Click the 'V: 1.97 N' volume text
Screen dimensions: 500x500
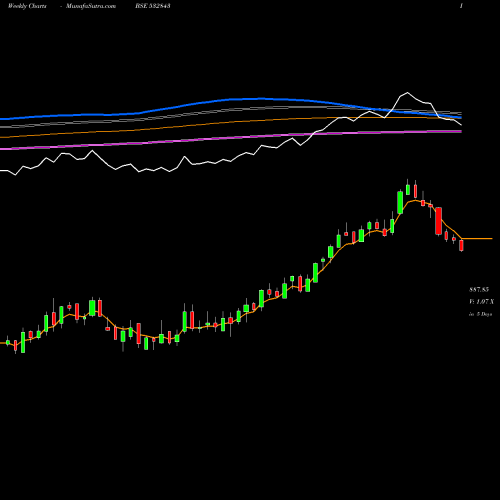click(482, 302)
